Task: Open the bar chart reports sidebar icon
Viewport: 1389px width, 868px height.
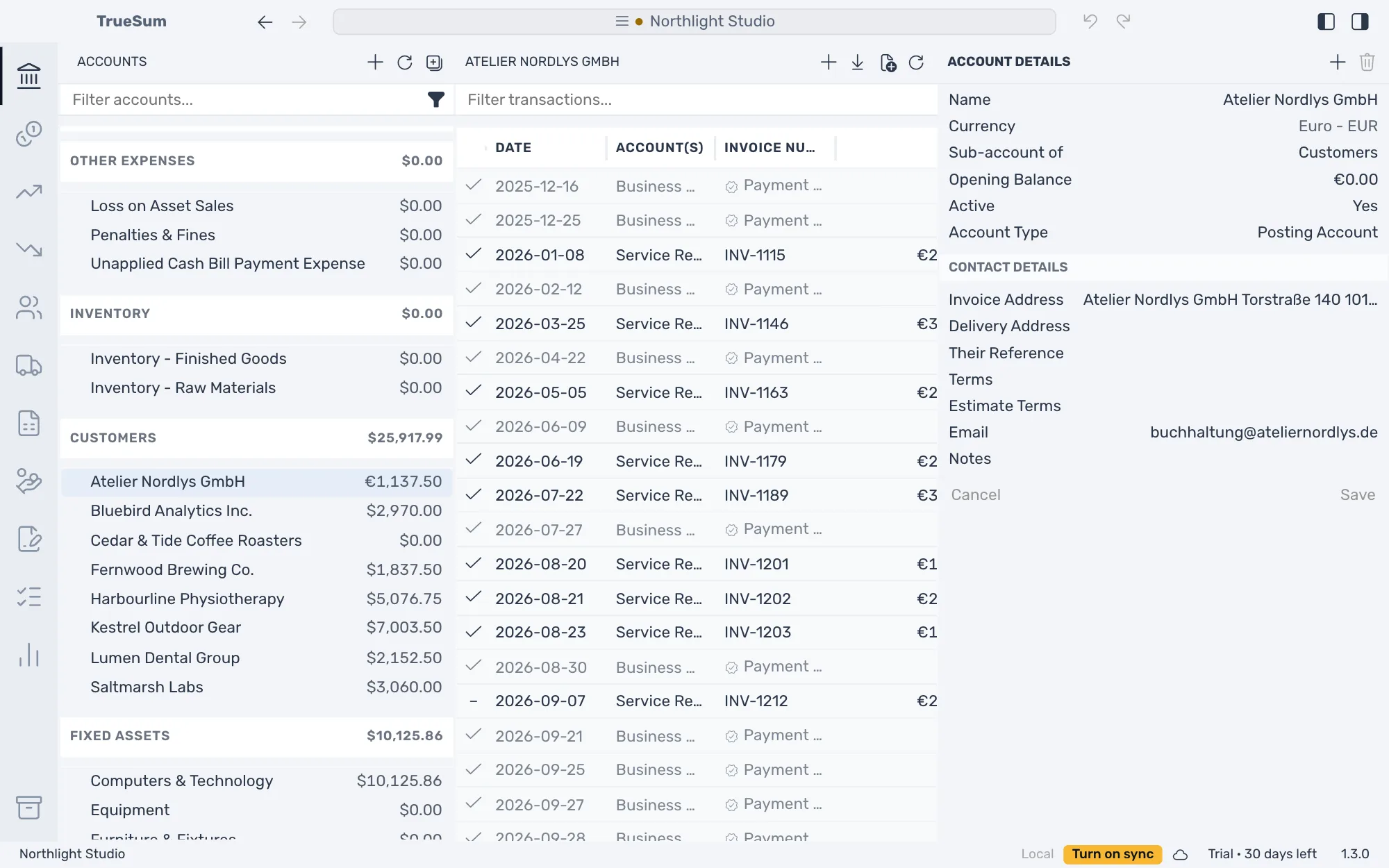Action: click(28, 655)
